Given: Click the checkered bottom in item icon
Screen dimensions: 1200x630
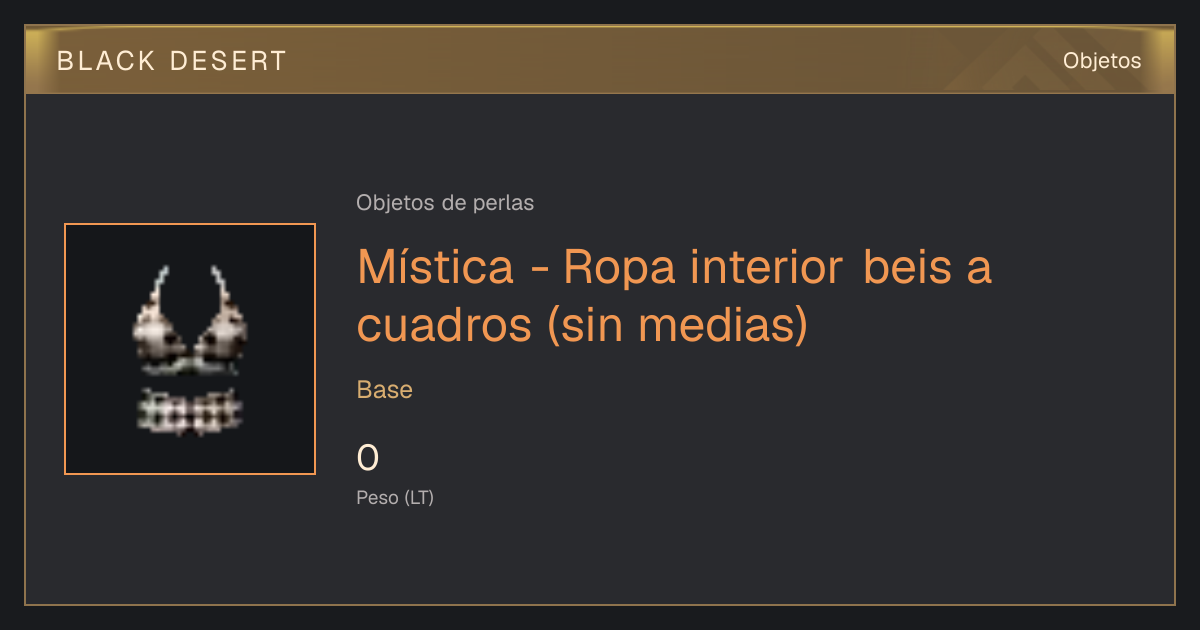Looking at the screenshot, I should click(190, 410).
